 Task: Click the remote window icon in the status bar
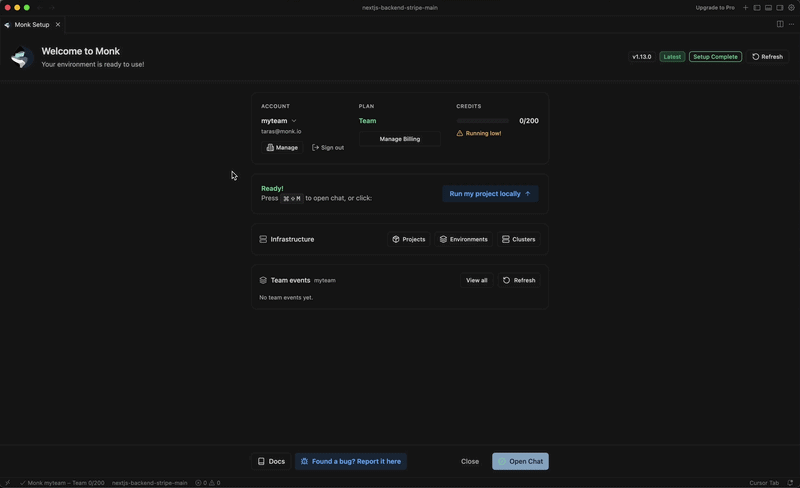pos(7,483)
